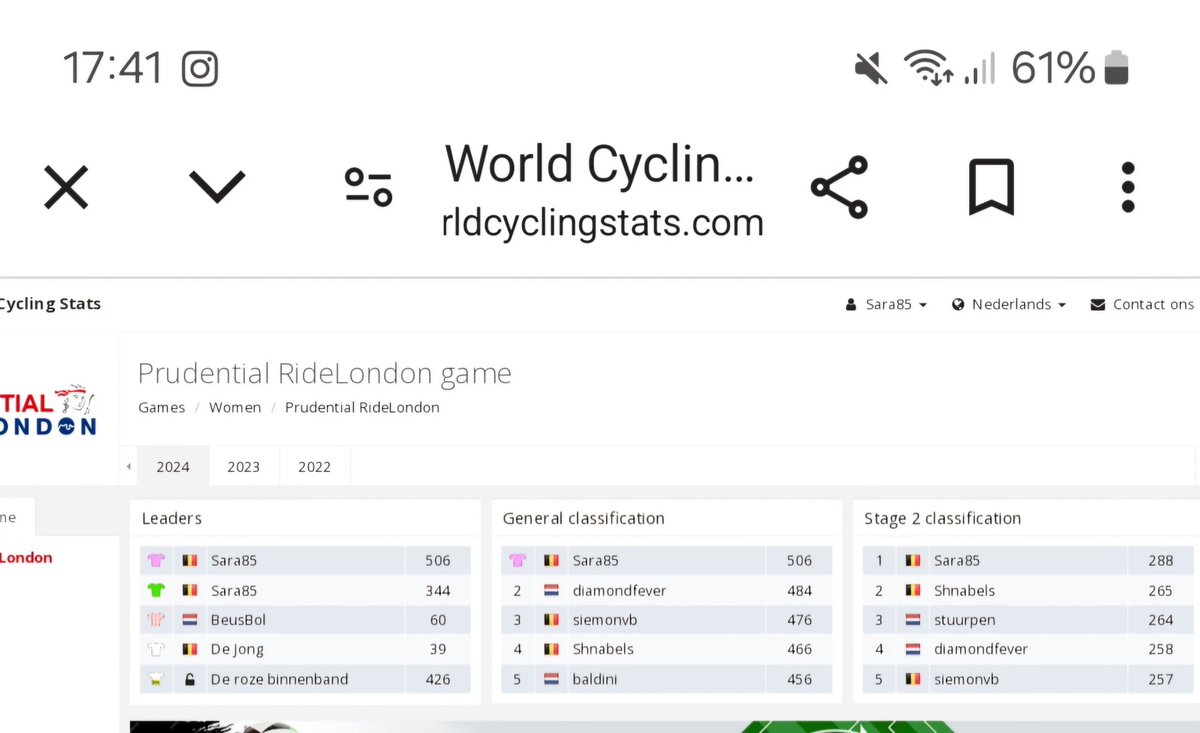This screenshot has height=733, width=1200.
Task: Click score 288 in Stage 2
Action: pos(1160,561)
